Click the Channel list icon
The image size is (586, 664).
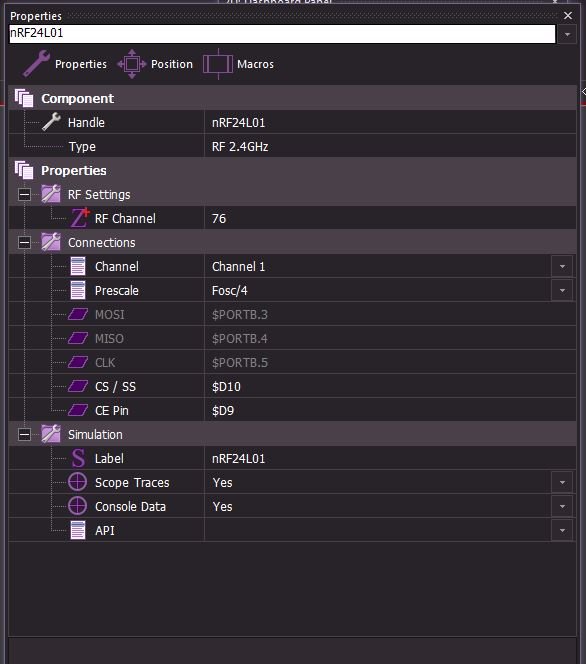pos(78,266)
